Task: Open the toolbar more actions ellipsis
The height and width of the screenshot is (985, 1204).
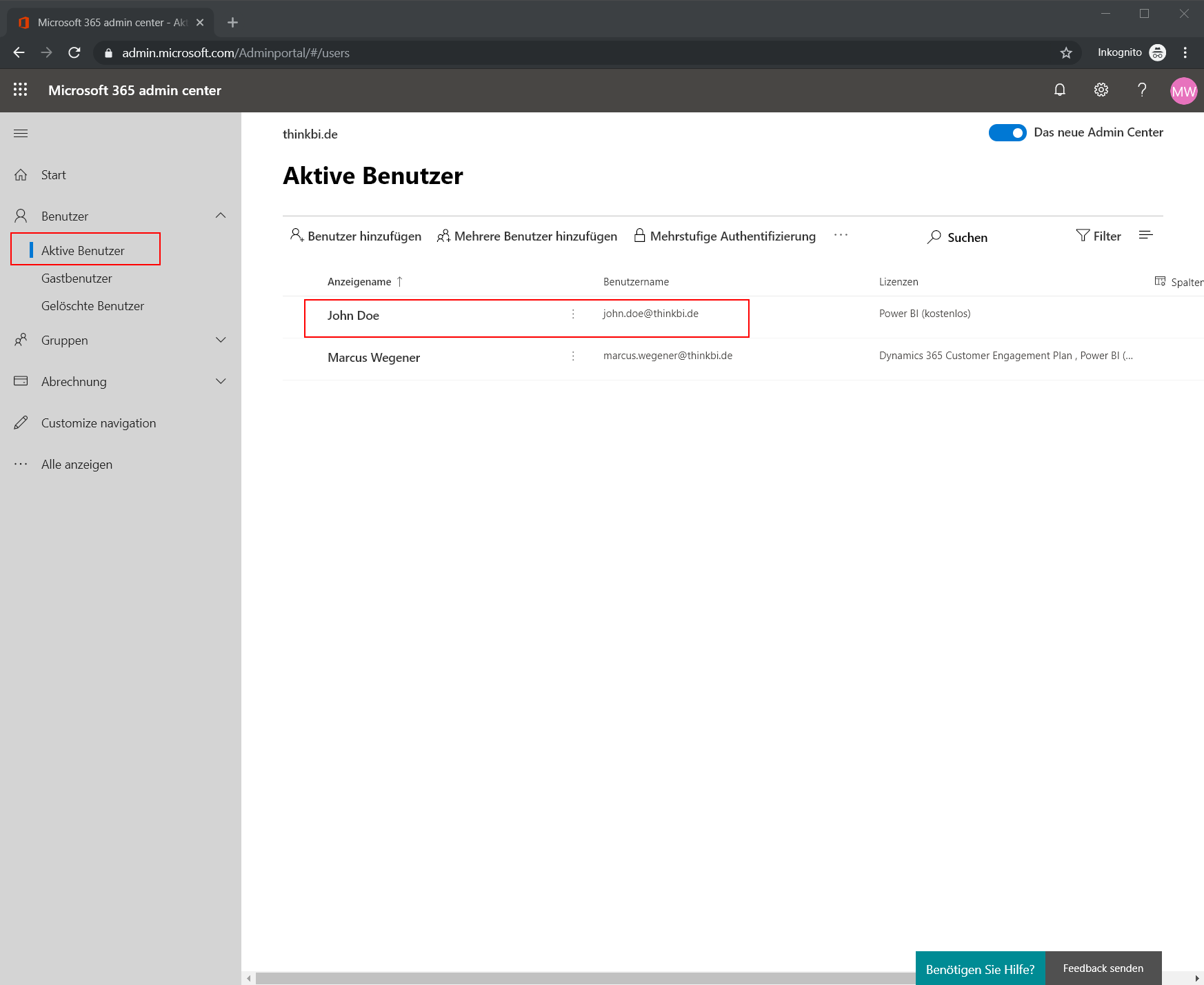Action: 841,235
